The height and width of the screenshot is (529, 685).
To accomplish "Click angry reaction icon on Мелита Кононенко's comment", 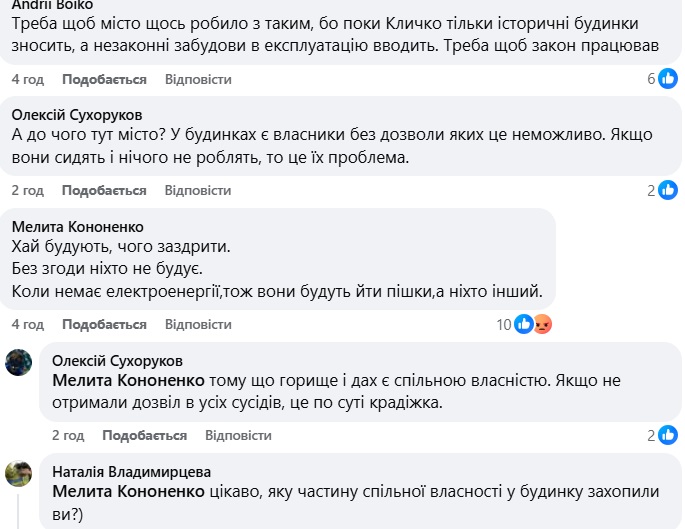I will coord(542,324).
